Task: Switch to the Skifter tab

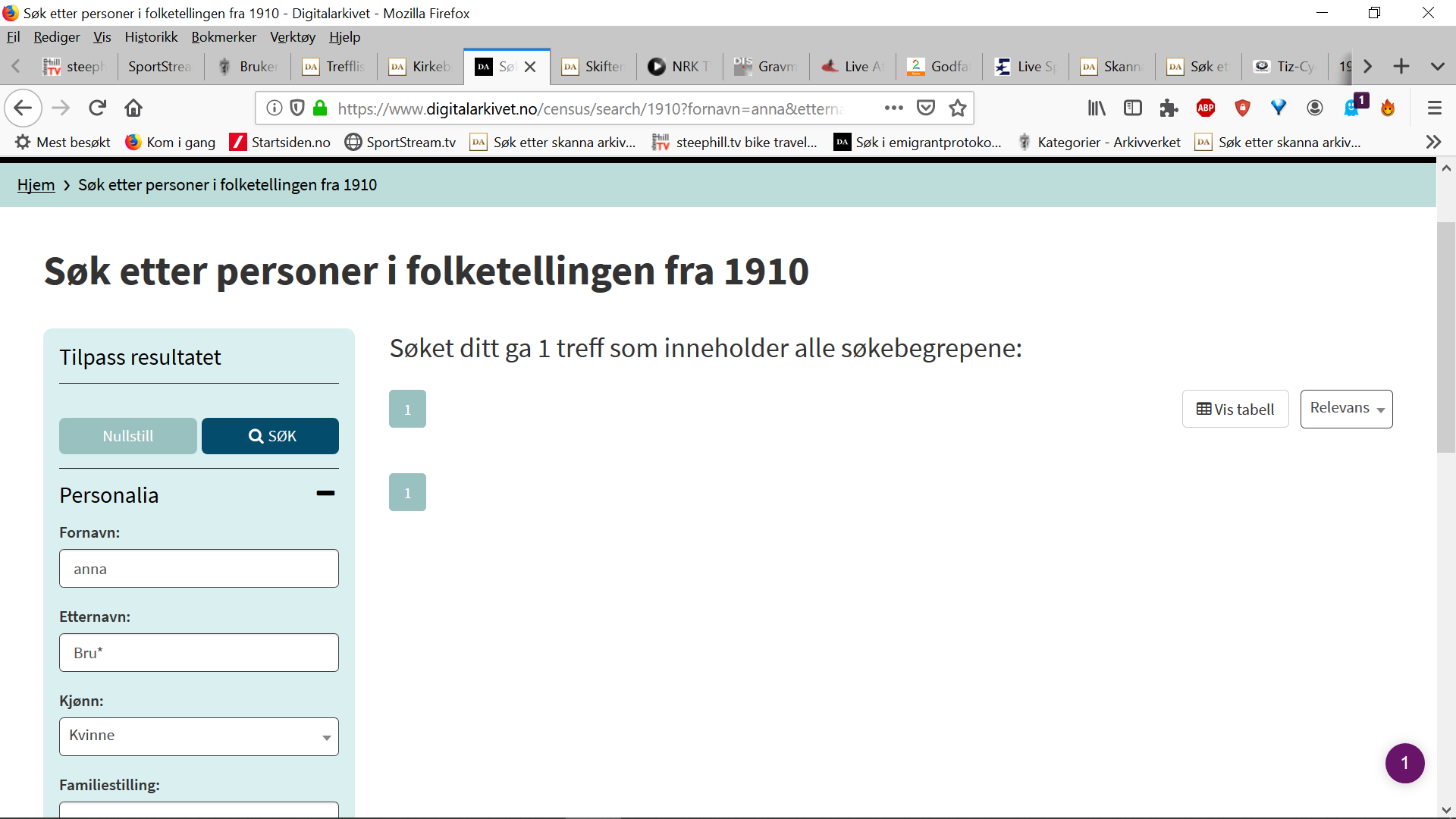Action: (593, 67)
